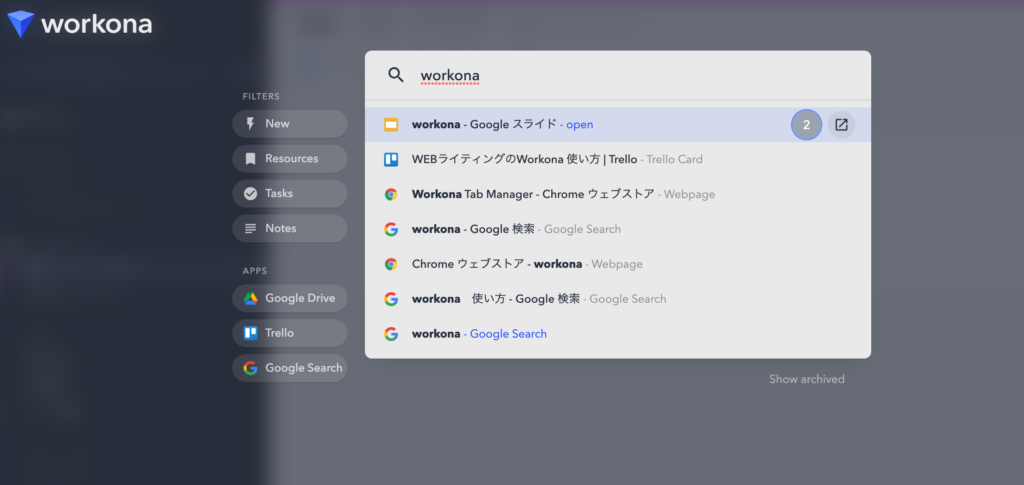The height and width of the screenshot is (485, 1024).
Task: Click Show archived
Action: pyautogui.click(x=807, y=379)
